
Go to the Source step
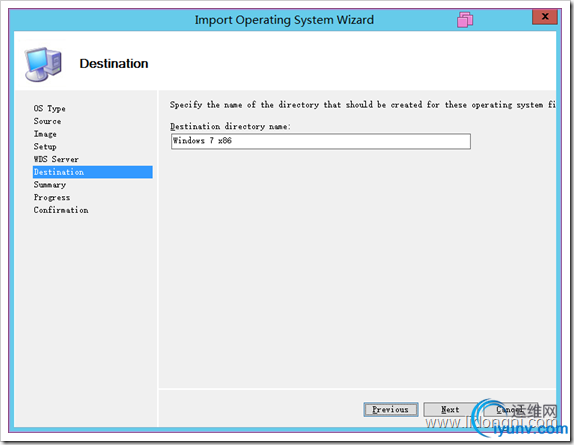[x=47, y=121]
